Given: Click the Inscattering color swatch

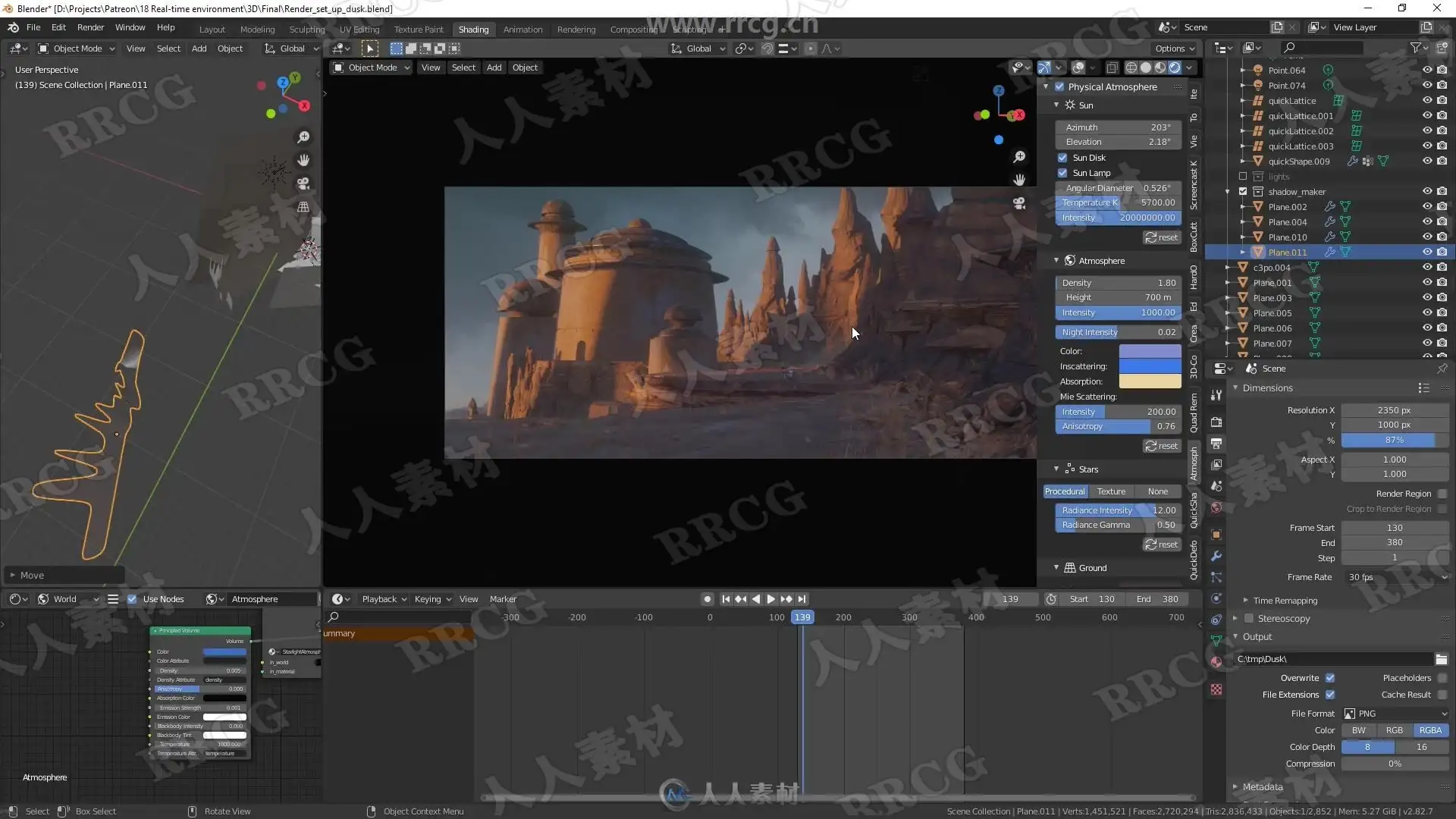Looking at the screenshot, I should coord(1150,366).
